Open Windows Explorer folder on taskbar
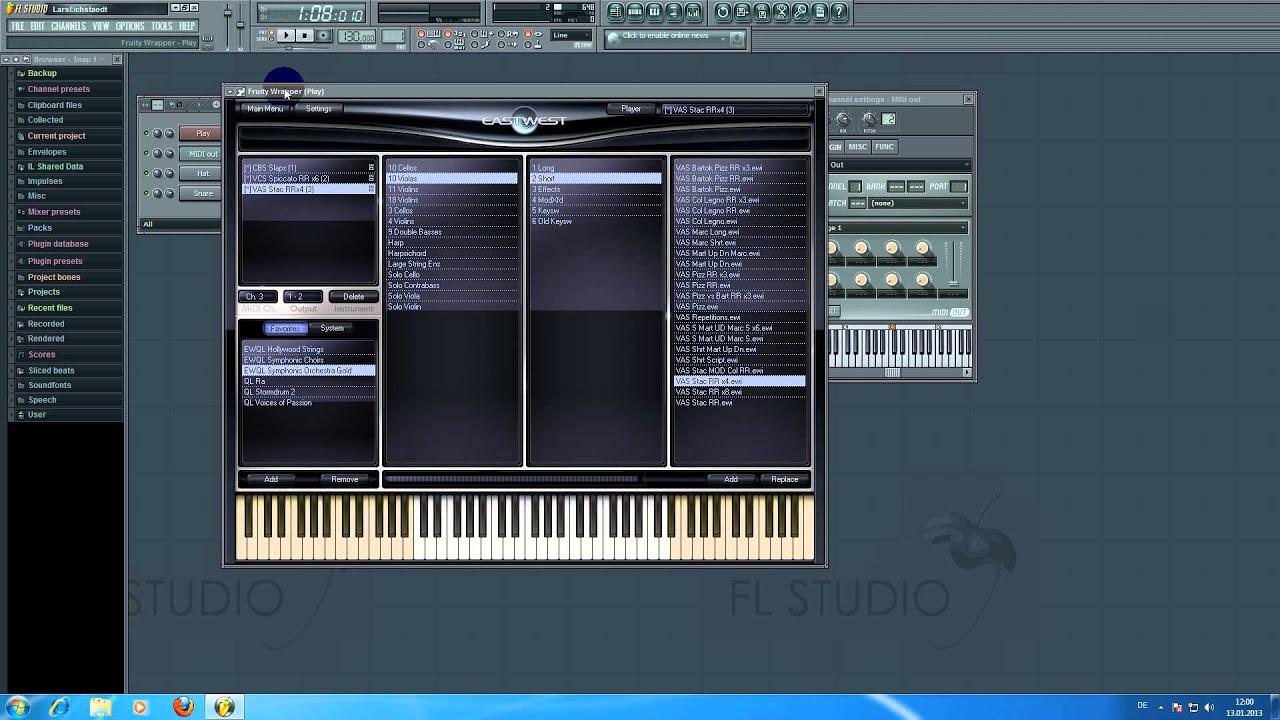Image resolution: width=1280 pixels, height=720 pixels. point(100,707)
